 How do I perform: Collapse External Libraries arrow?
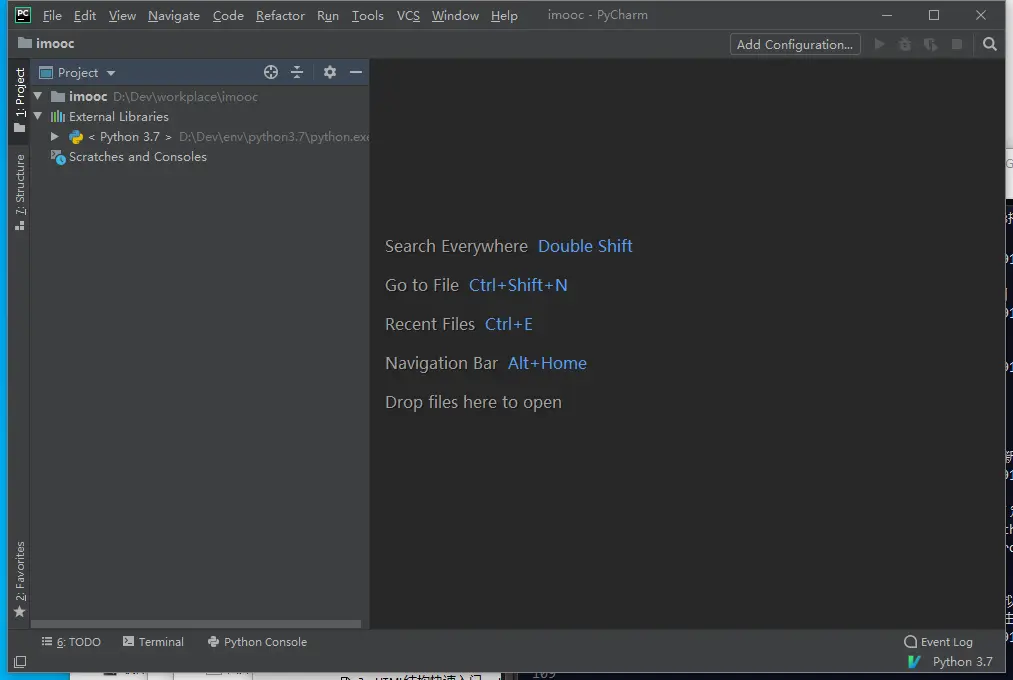[37, 116]
